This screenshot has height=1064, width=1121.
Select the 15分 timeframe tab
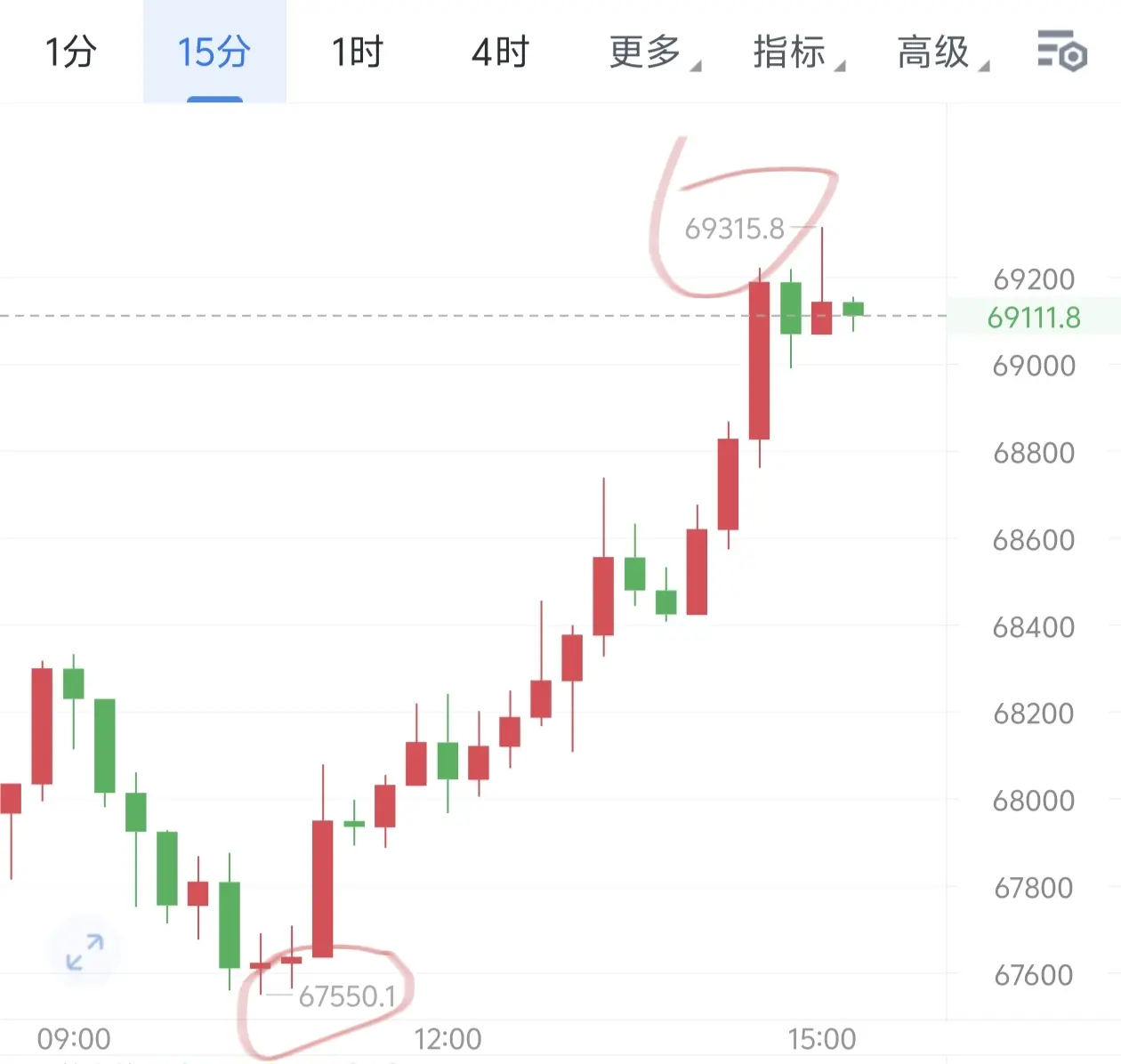tap(214, 52)
